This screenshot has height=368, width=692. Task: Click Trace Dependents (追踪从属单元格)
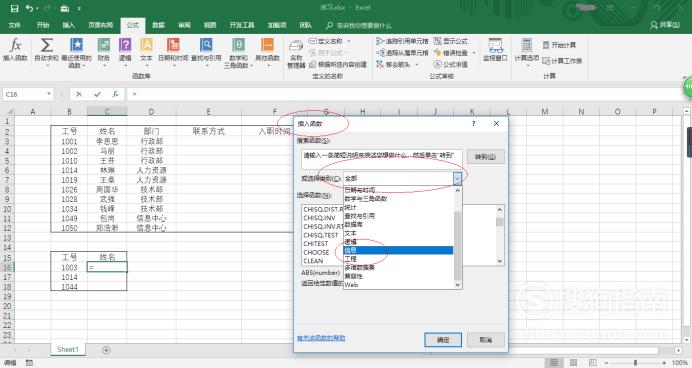(x=402, y=53)
